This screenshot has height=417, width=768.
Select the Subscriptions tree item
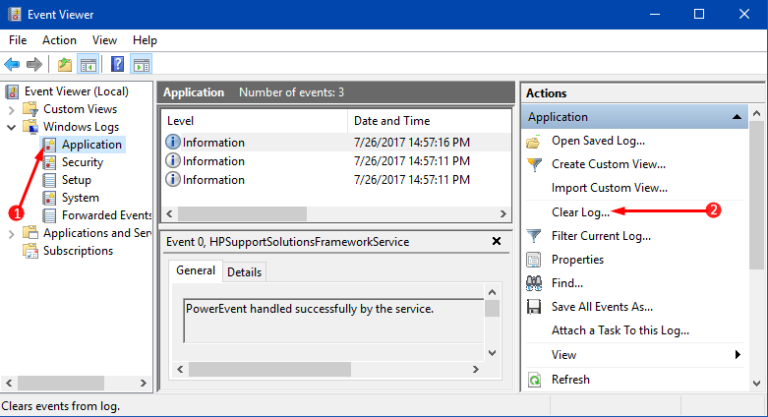(78, 251)
